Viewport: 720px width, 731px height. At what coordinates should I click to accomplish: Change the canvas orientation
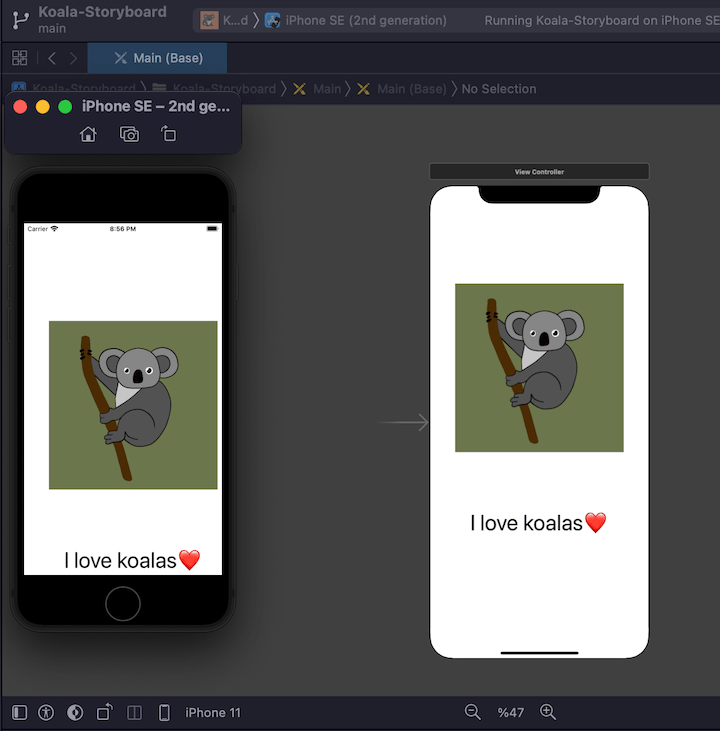[x=104, y=712]
